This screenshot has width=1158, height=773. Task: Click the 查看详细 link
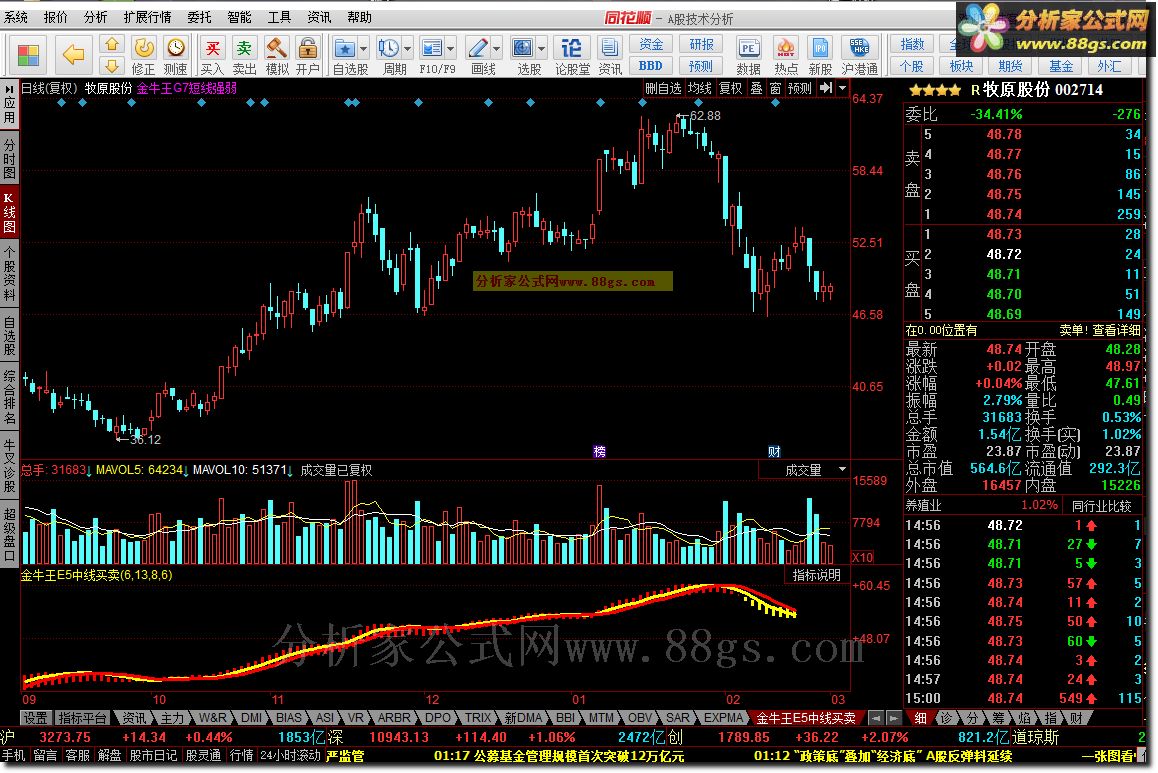pyautogui.click(x=1116, y=330)
